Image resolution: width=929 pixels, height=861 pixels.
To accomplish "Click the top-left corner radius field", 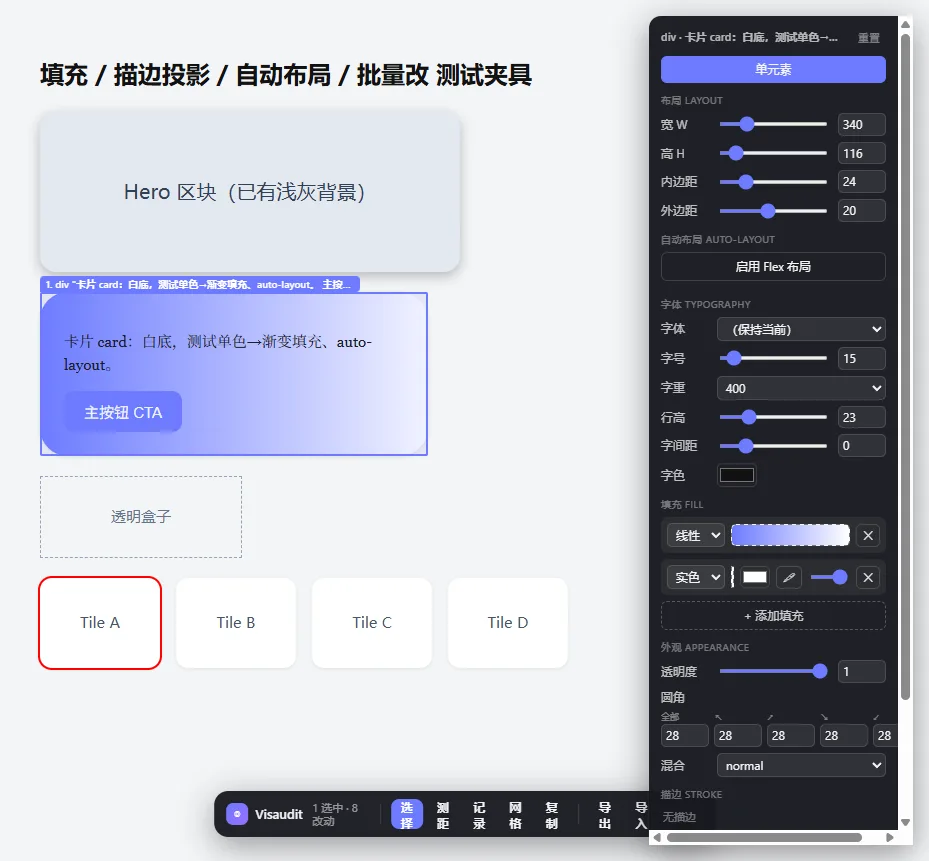I will point(738,735).
